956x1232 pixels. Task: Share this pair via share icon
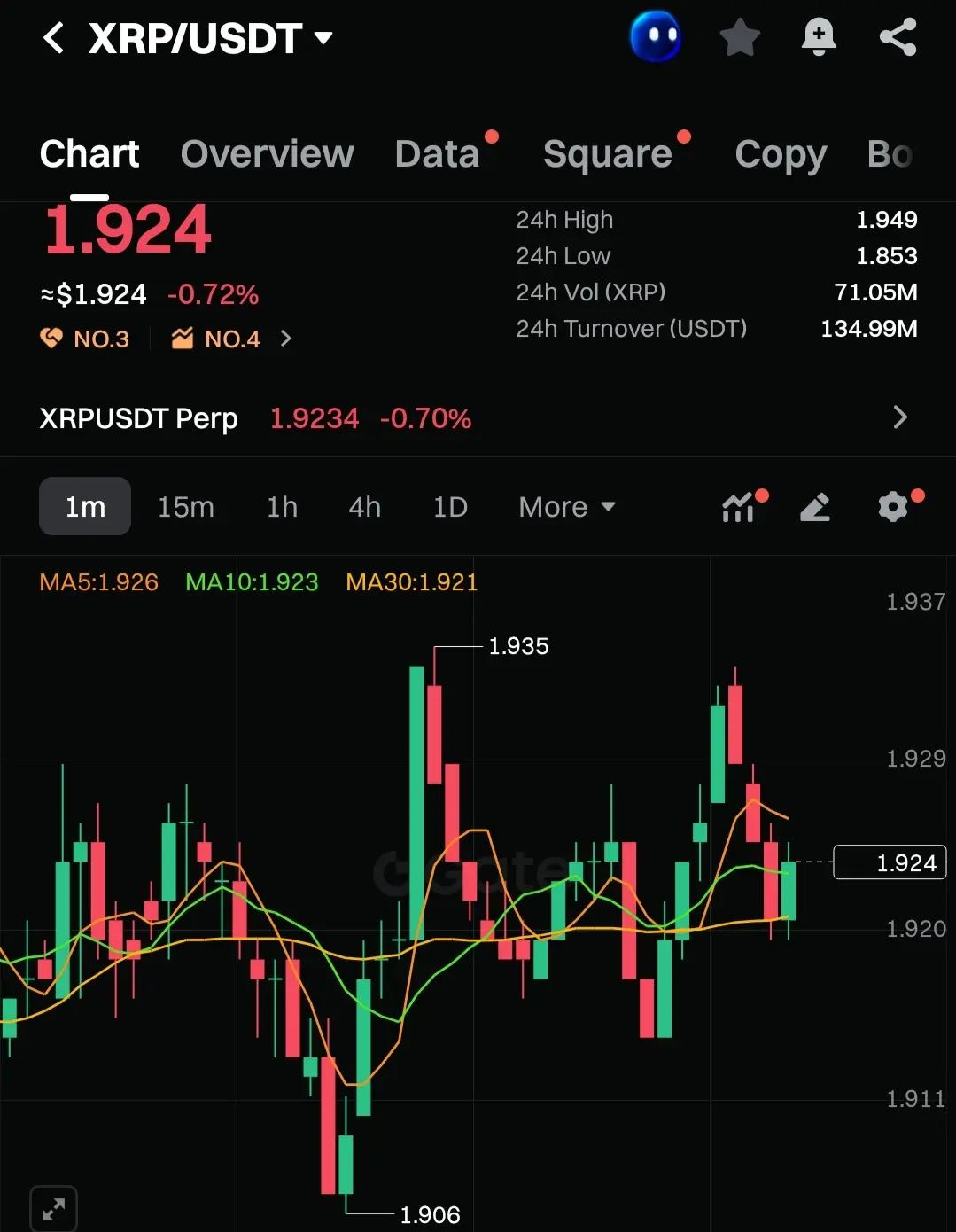898,37
